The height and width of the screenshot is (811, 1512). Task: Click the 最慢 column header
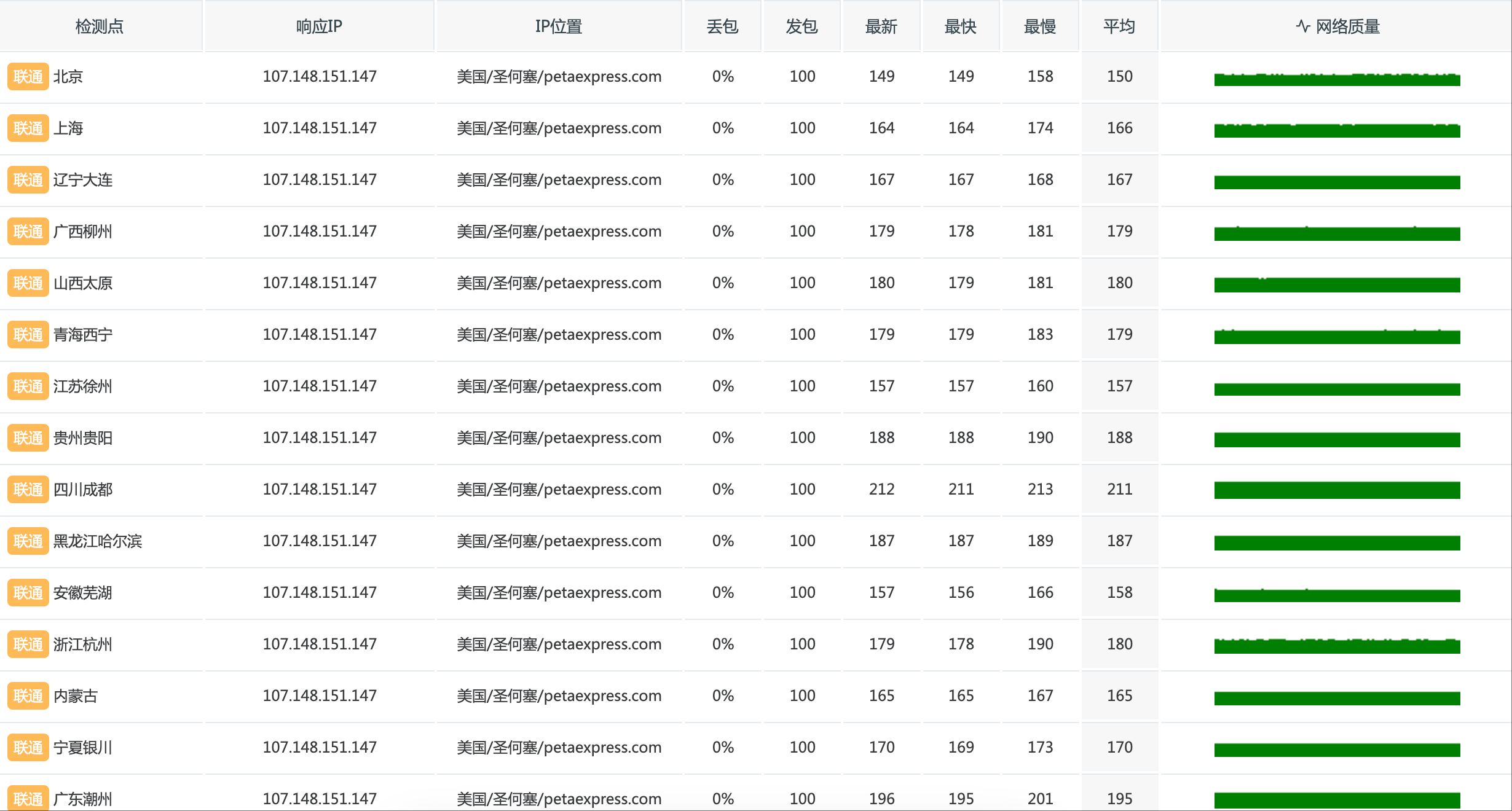pos(1040,26)
